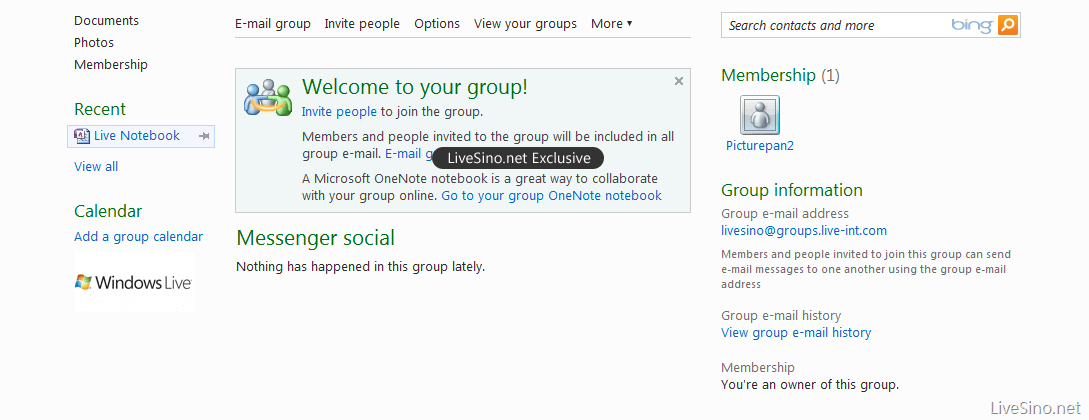Click the livesino@groups.live-int.com address
Image resolution: width=1089 pixels, height=420 pixels.
804,231
